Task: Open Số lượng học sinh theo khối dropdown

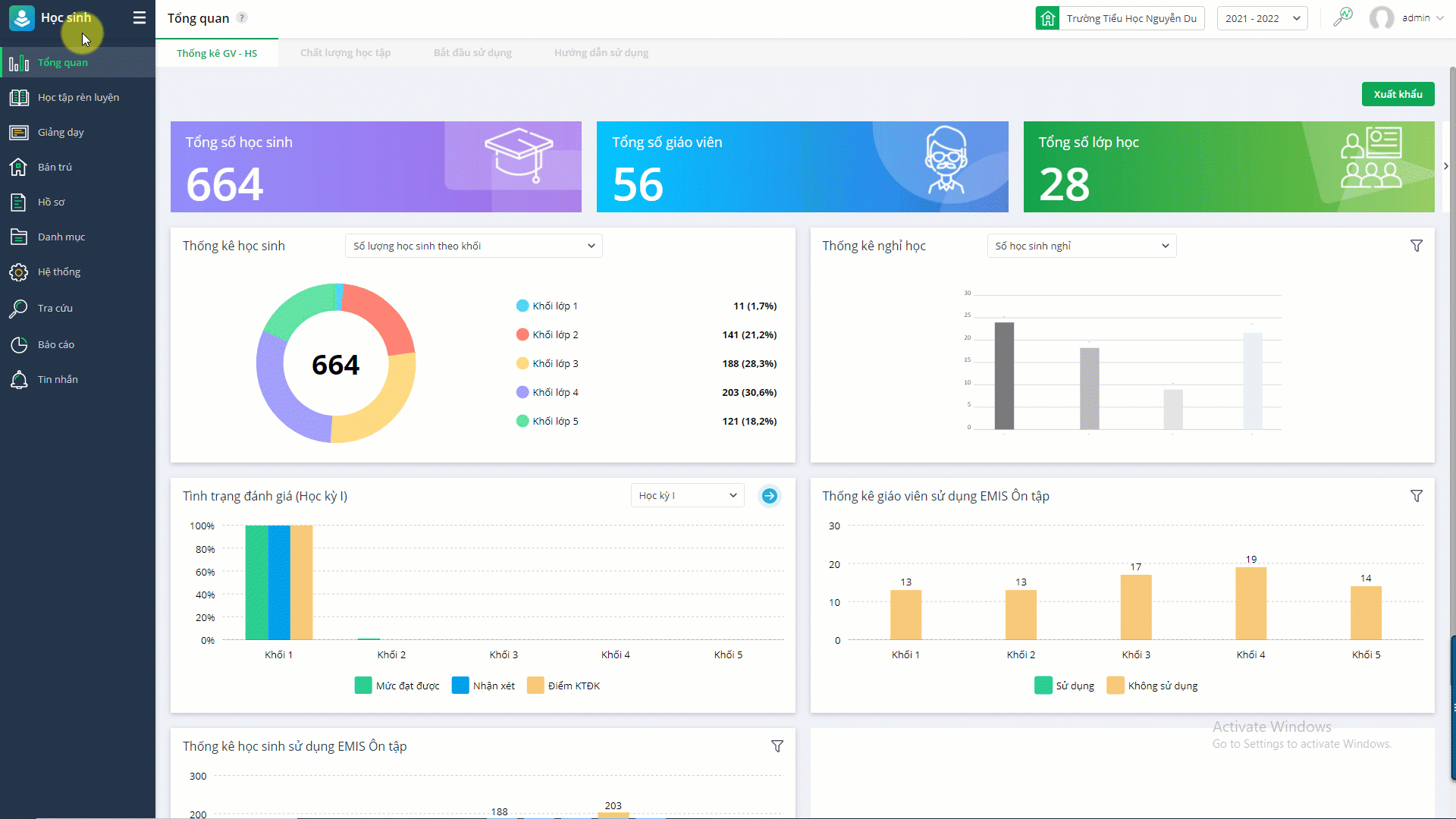Action: click(x=473, y=246)
